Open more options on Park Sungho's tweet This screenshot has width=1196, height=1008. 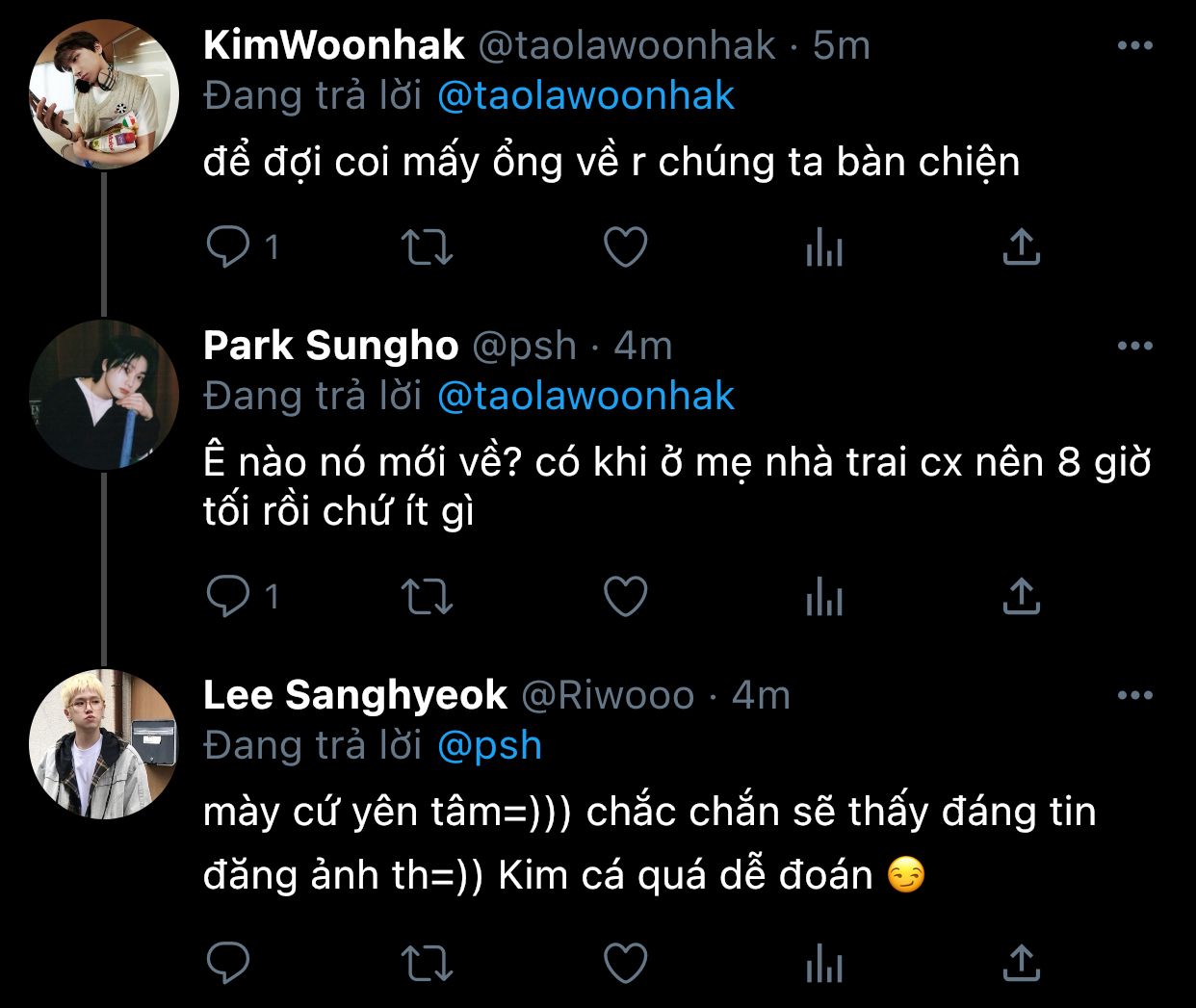click(1135, 346)
